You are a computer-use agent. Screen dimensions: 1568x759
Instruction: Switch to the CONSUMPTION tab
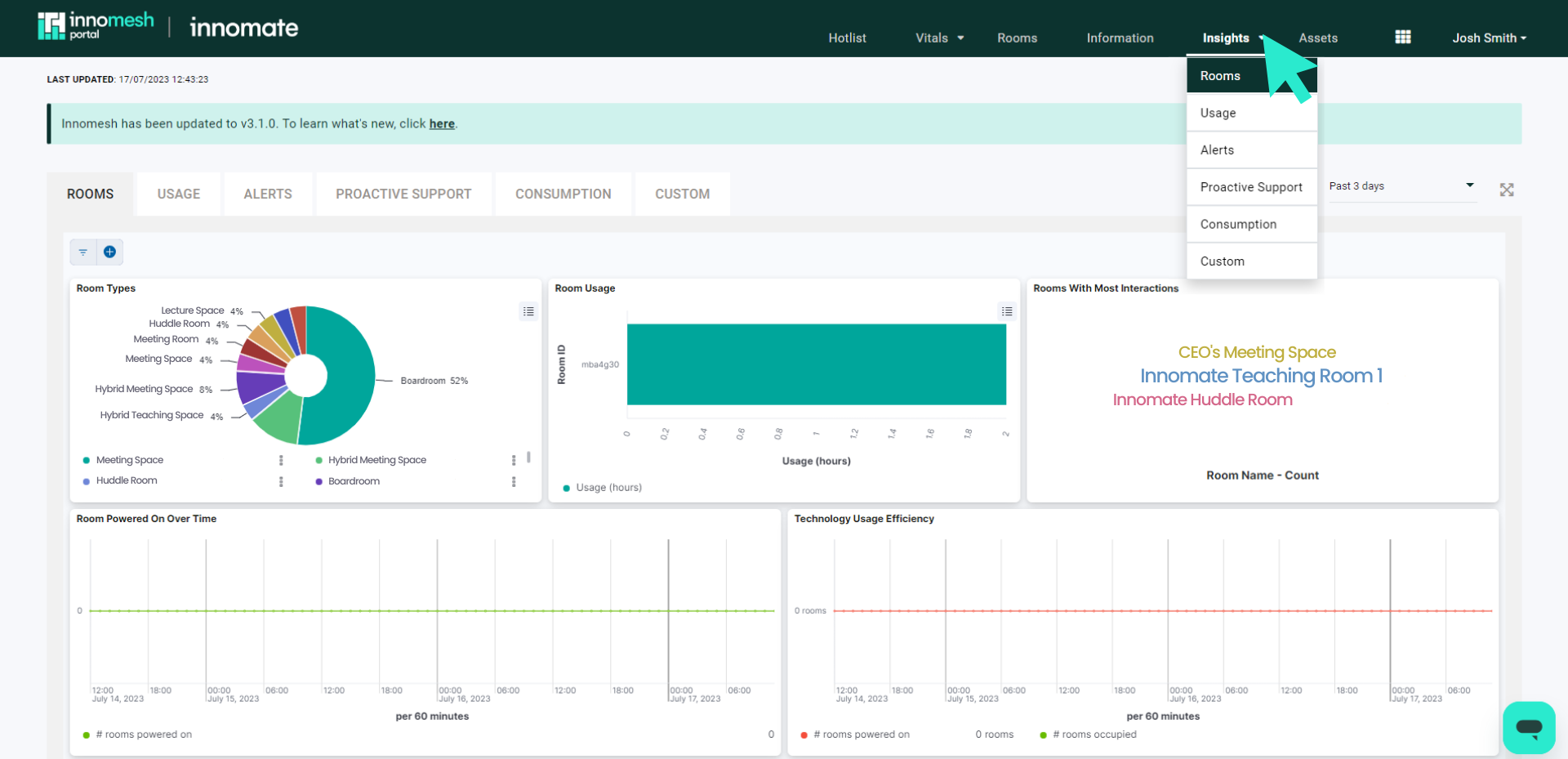[563, 194]
